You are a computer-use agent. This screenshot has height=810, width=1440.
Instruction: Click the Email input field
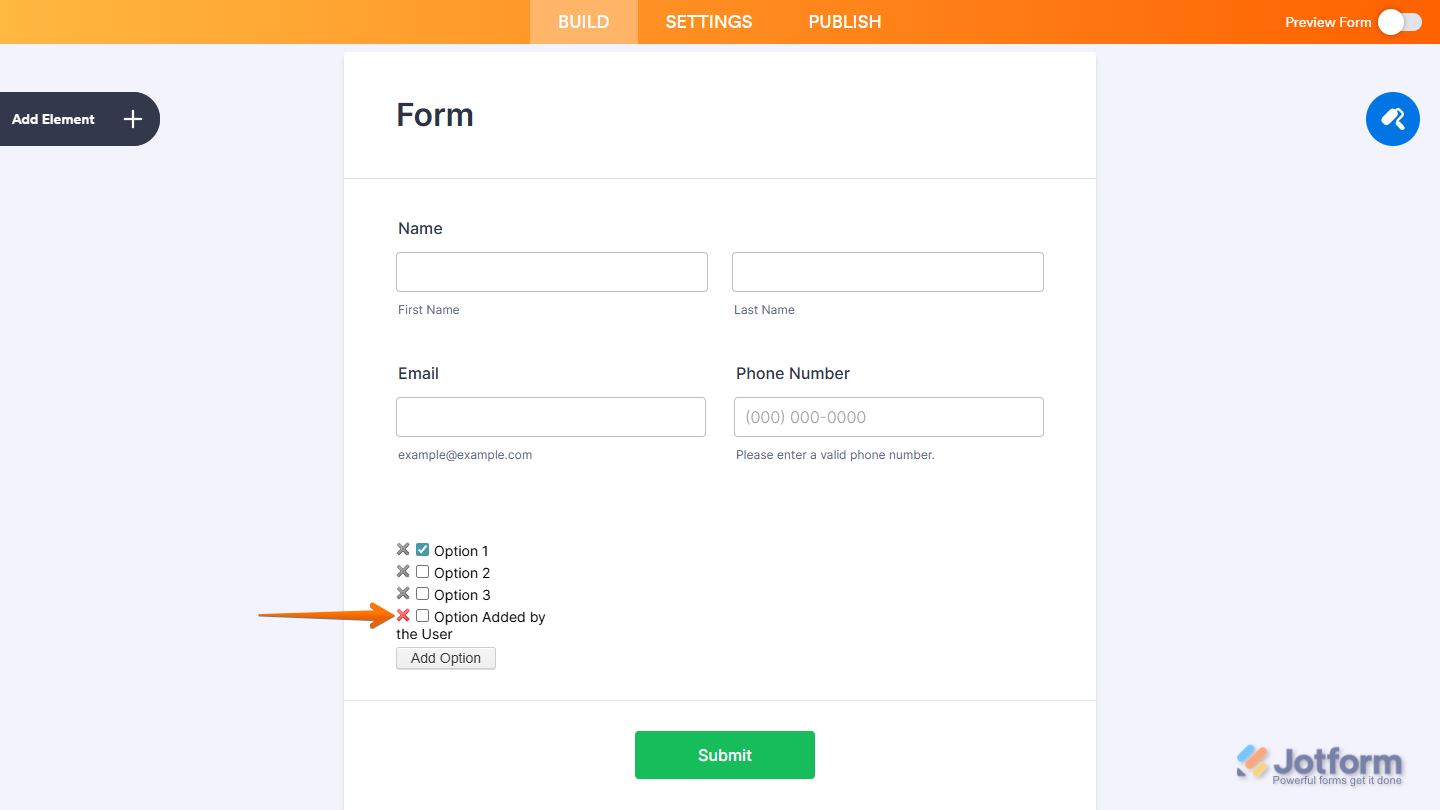click(550, 416)
